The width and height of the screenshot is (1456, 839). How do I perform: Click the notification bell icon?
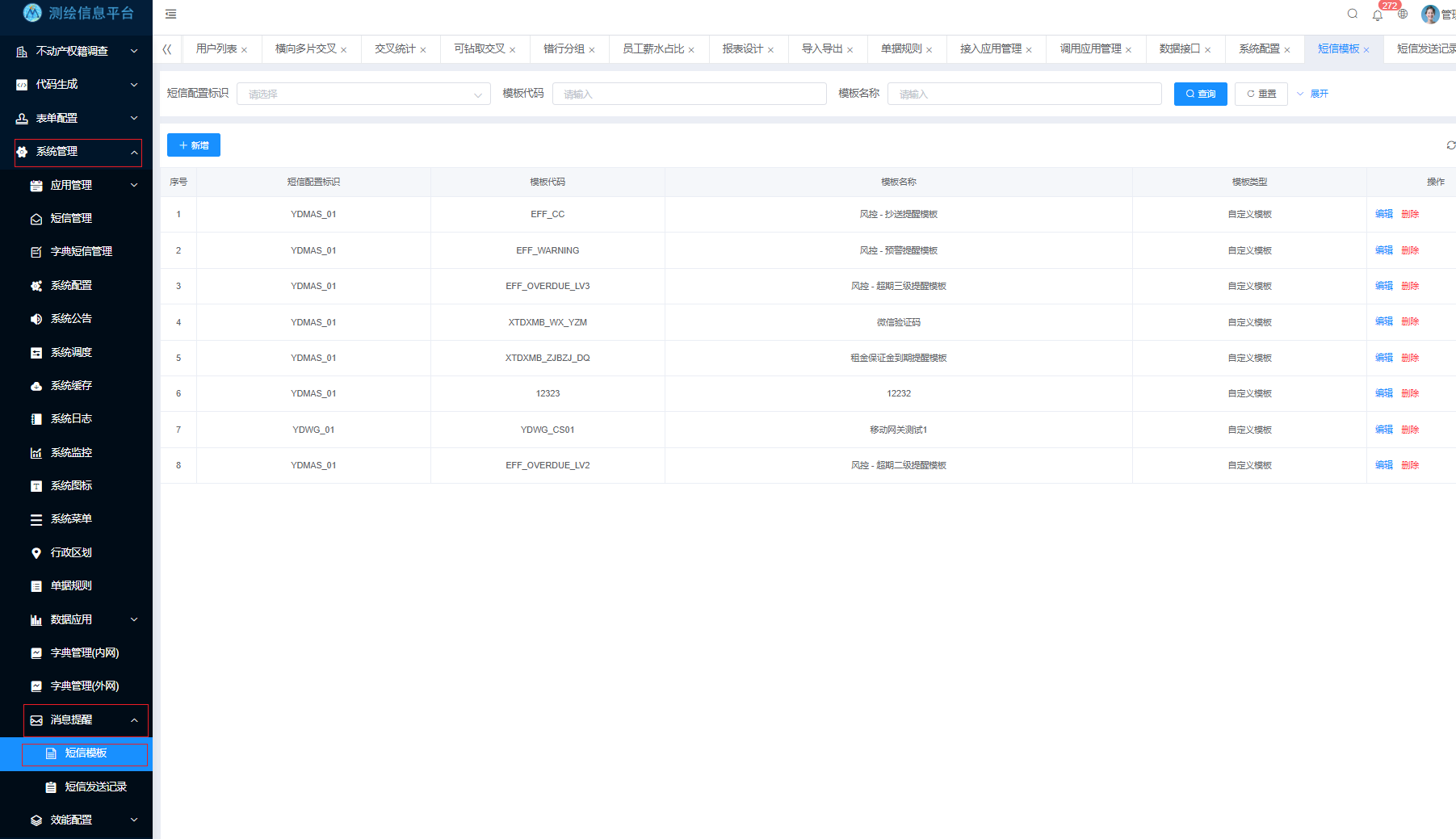coord(1378,15)
